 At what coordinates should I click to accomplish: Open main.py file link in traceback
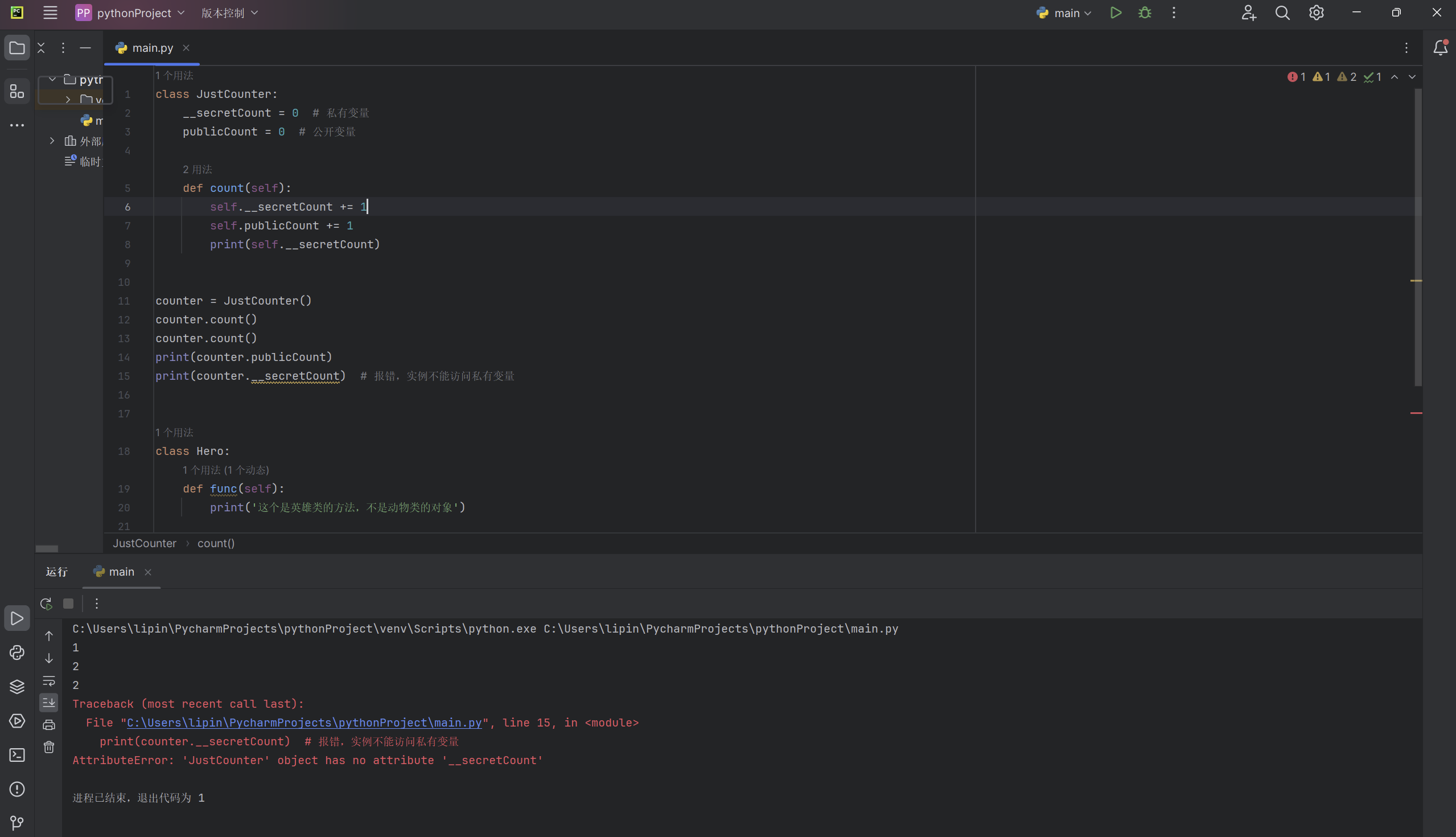[304, 723]
